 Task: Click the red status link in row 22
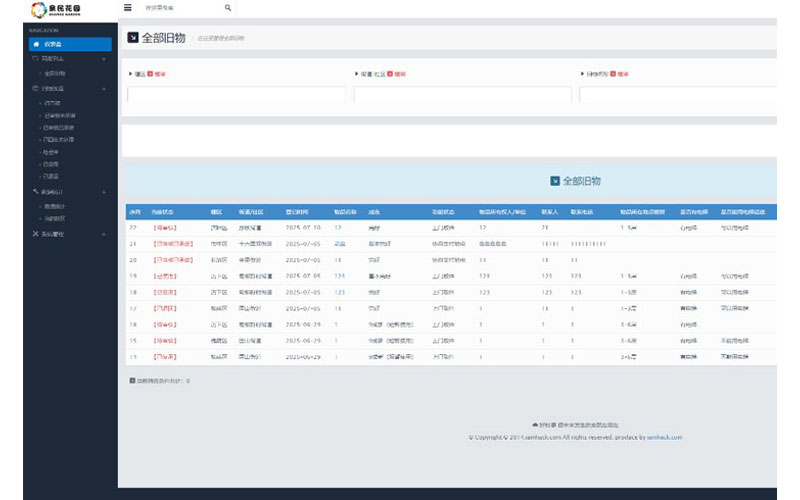165,228
